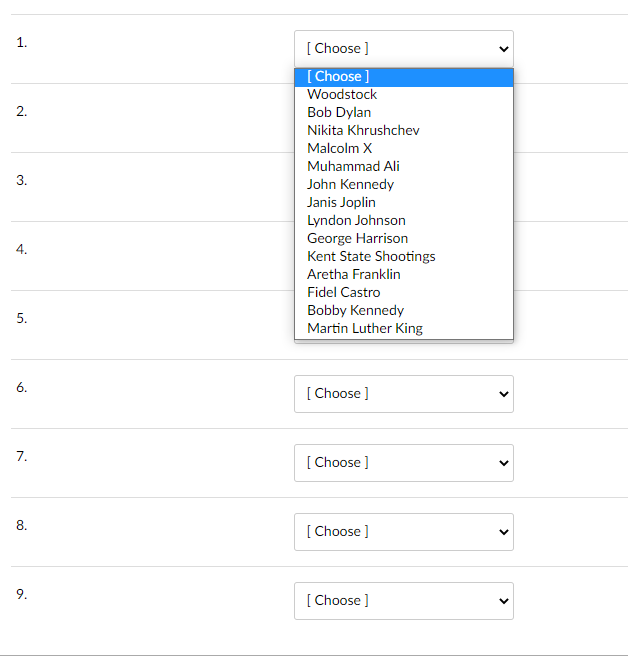Expand the question 7 dropdown

pos(403,462)
